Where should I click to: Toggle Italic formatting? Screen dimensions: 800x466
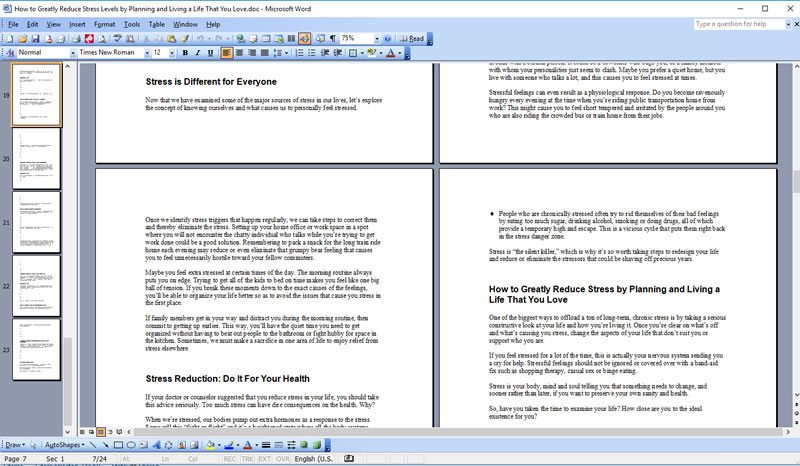coord(197,53)
